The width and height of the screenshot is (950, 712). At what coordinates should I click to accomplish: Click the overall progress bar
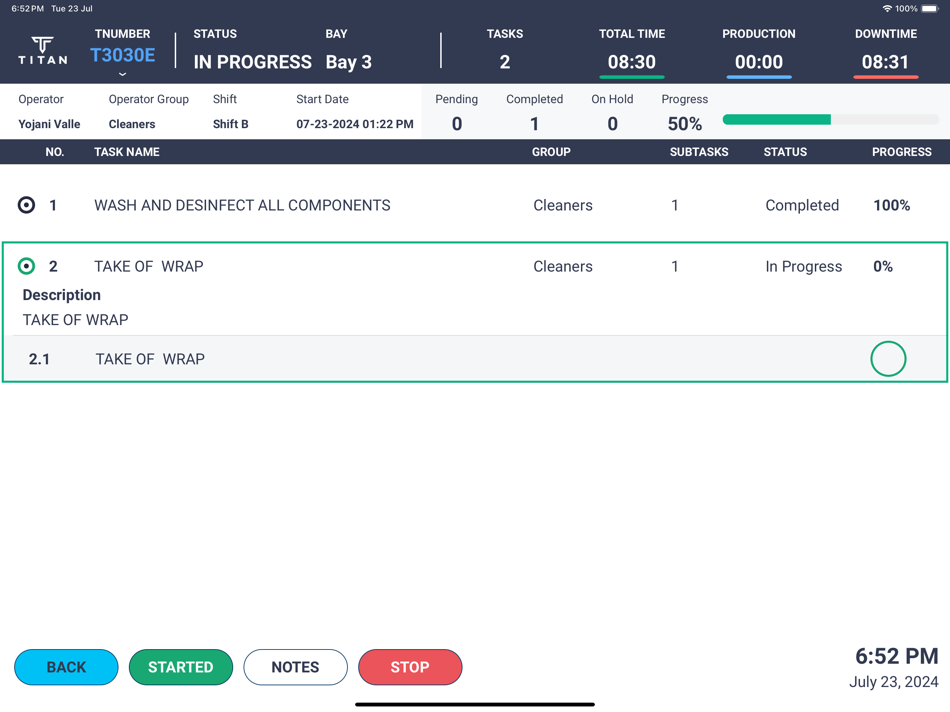coord(831,119)
